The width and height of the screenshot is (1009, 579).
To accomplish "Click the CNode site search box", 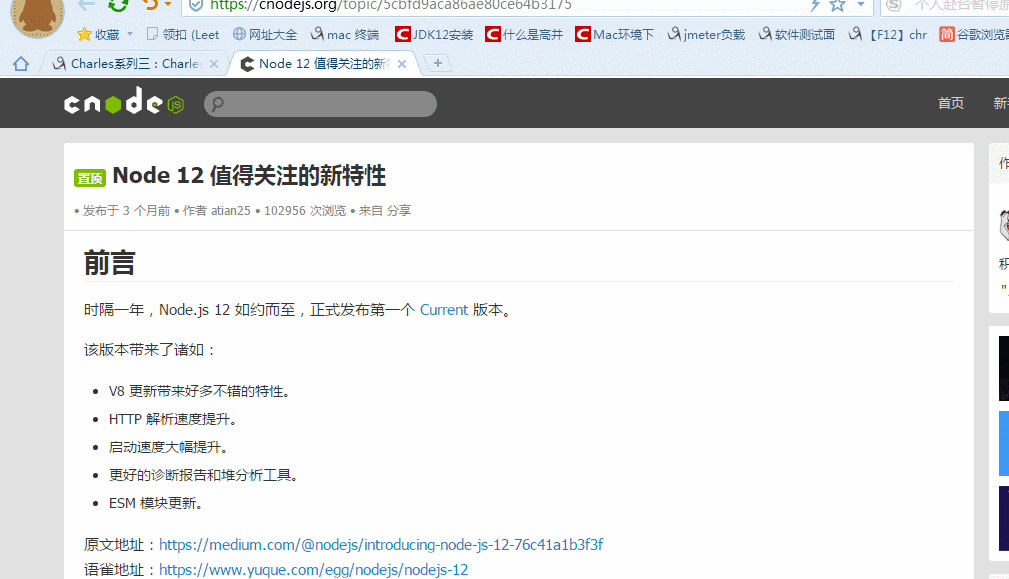I will click(x=320, y=104).
